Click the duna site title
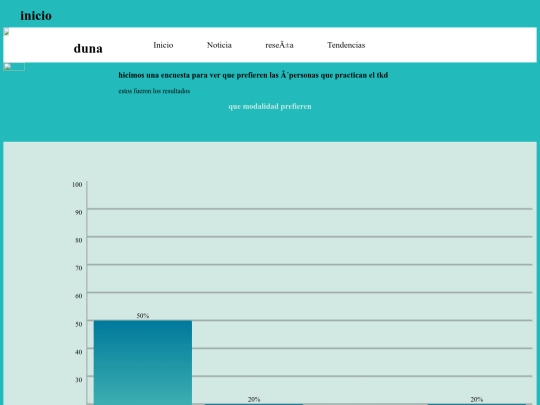This screenshot has height=405, width=540. pyautogui.click(x=88, y=49)
